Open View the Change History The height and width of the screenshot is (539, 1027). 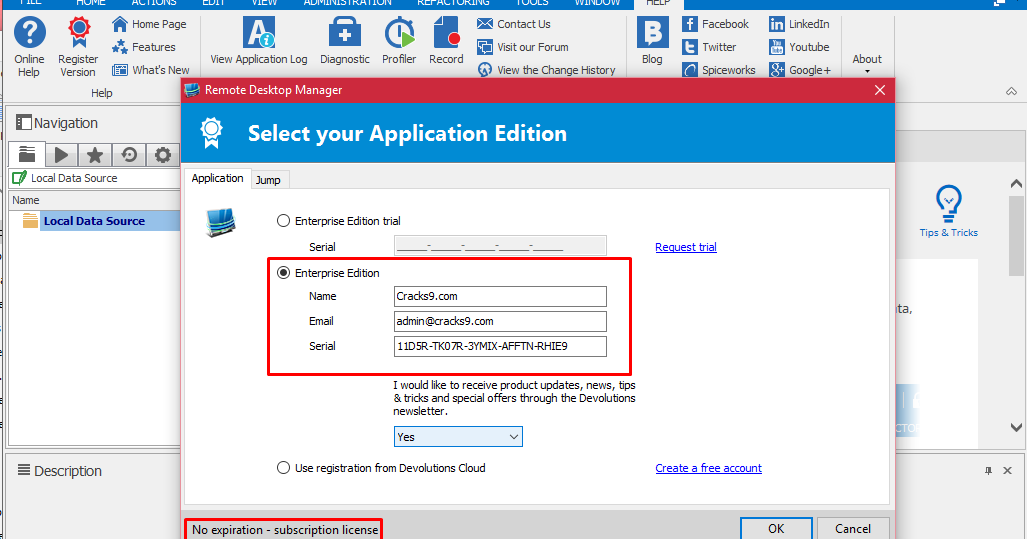click(x=546, y=70)
